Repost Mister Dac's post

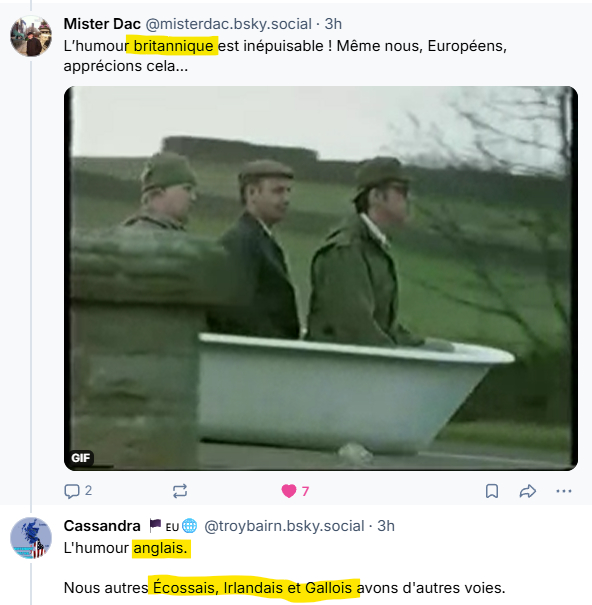(180, 491)
